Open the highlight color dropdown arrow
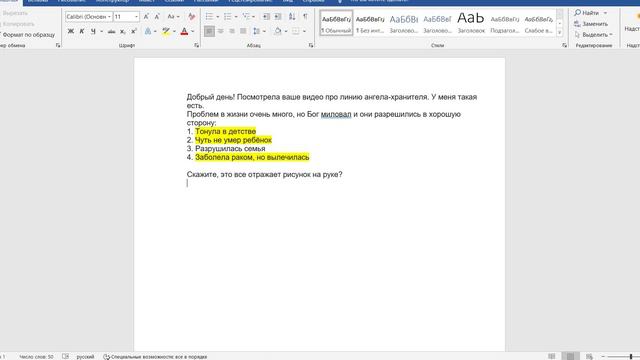This screenshot has width=640, height=360. [x=174, y=31]
